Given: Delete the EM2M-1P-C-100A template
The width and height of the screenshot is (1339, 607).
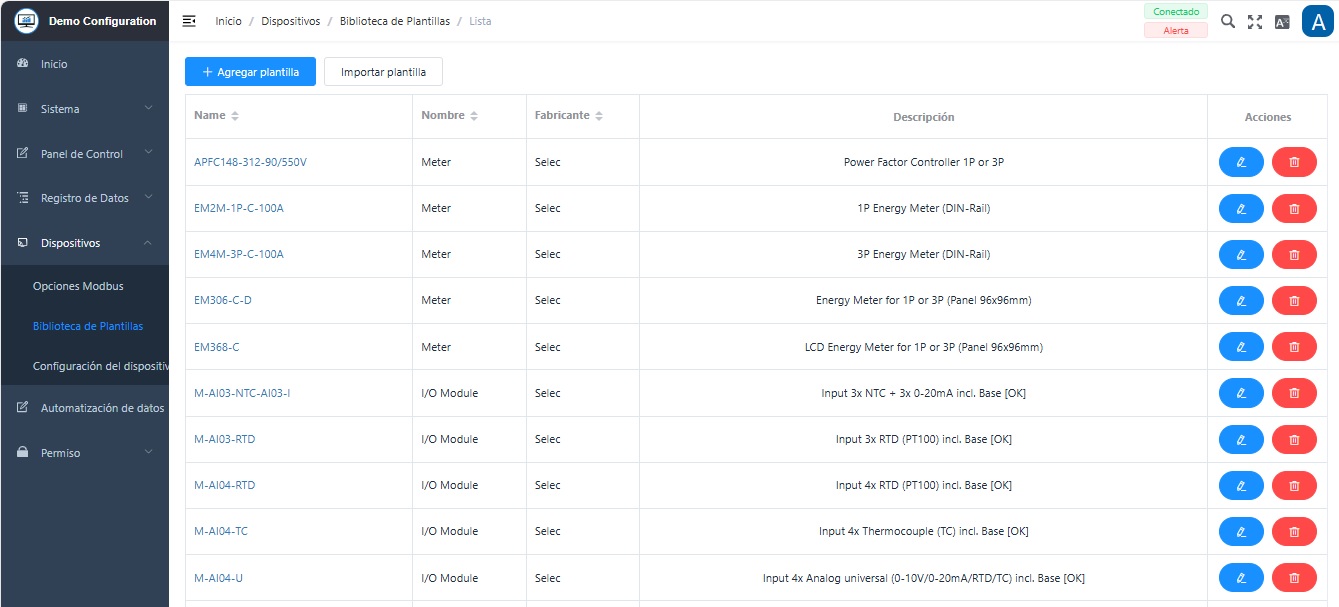Looking at the screenshot, I should coord(1294,208).
